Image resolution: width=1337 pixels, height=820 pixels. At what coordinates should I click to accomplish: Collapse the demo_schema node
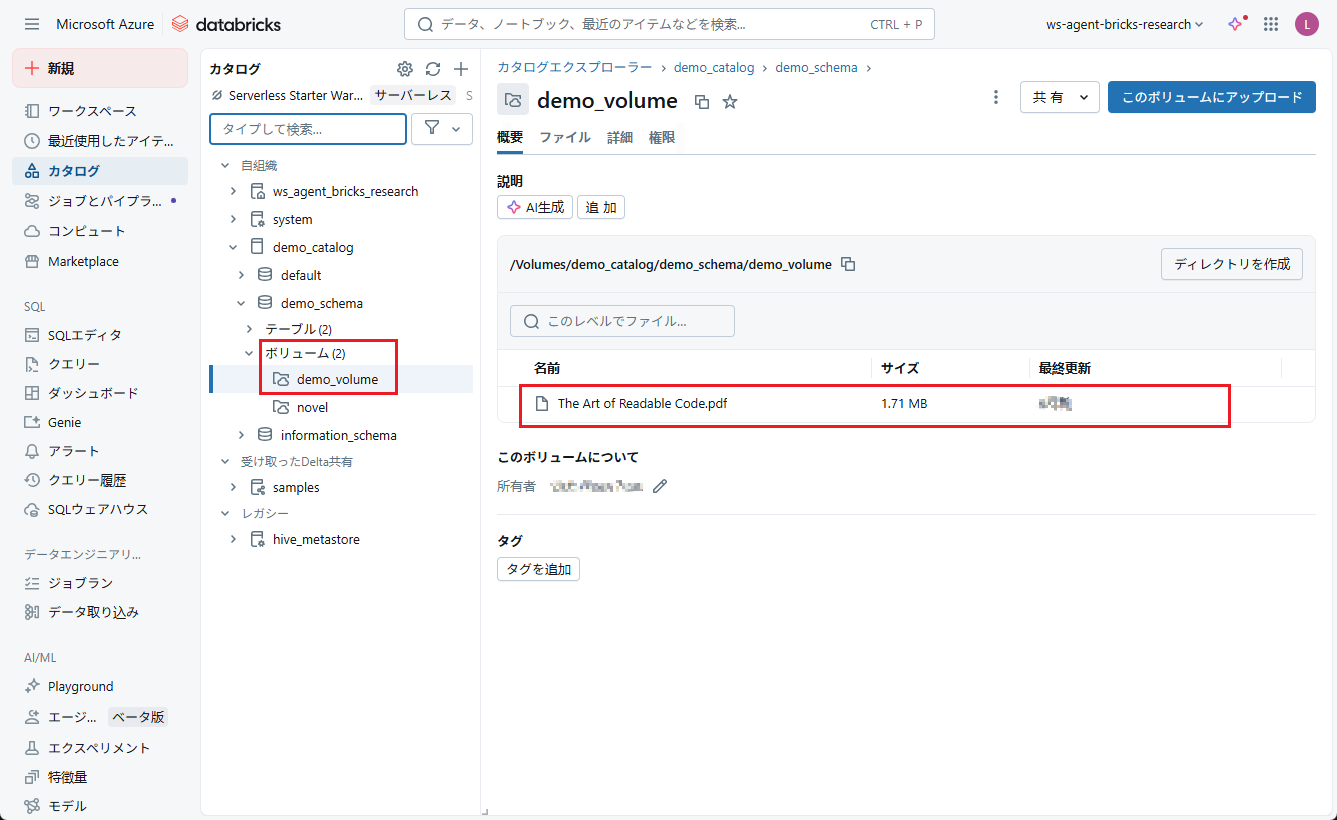241,303
